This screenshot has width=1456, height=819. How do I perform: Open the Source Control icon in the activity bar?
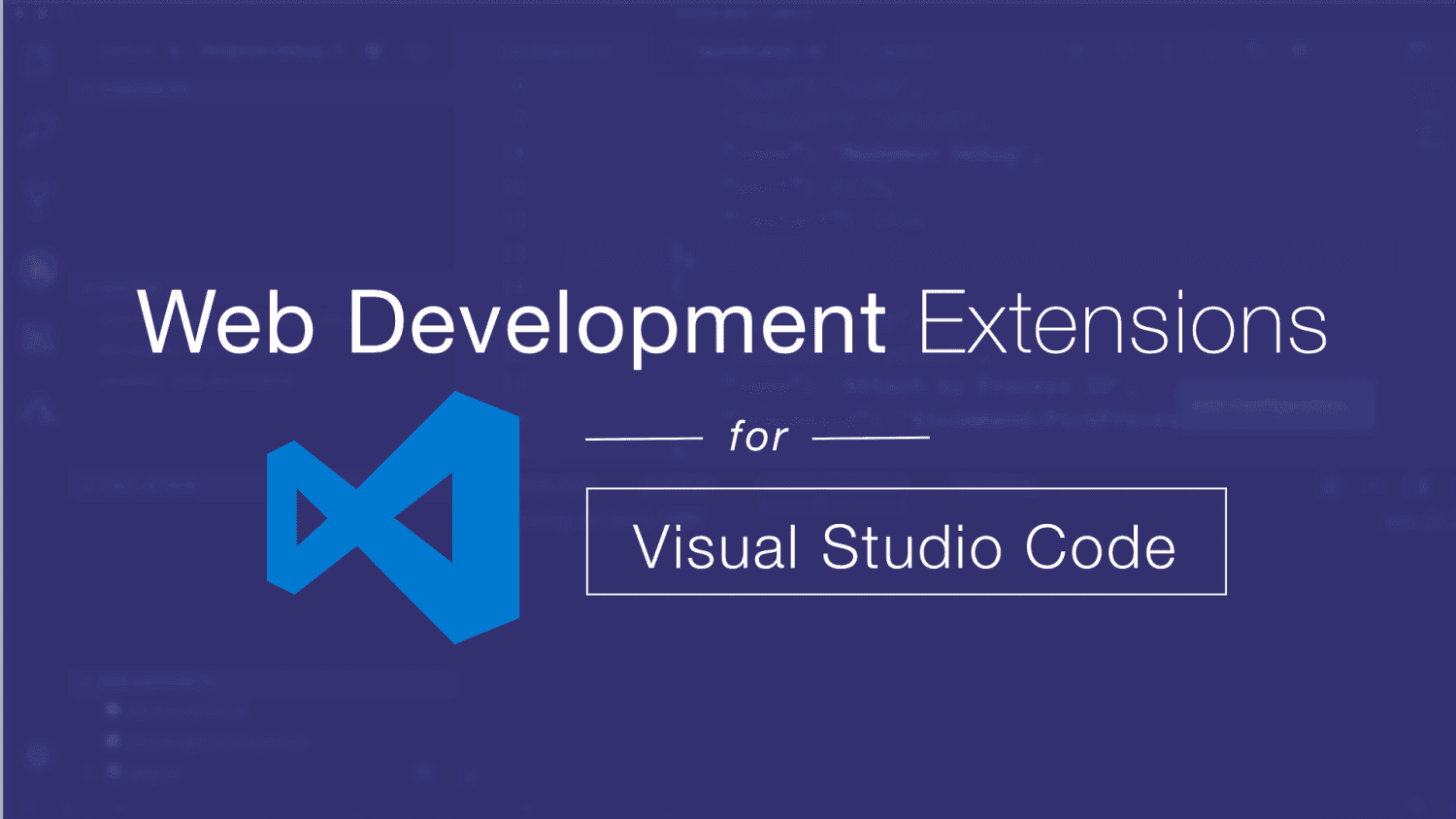[39, 197]
